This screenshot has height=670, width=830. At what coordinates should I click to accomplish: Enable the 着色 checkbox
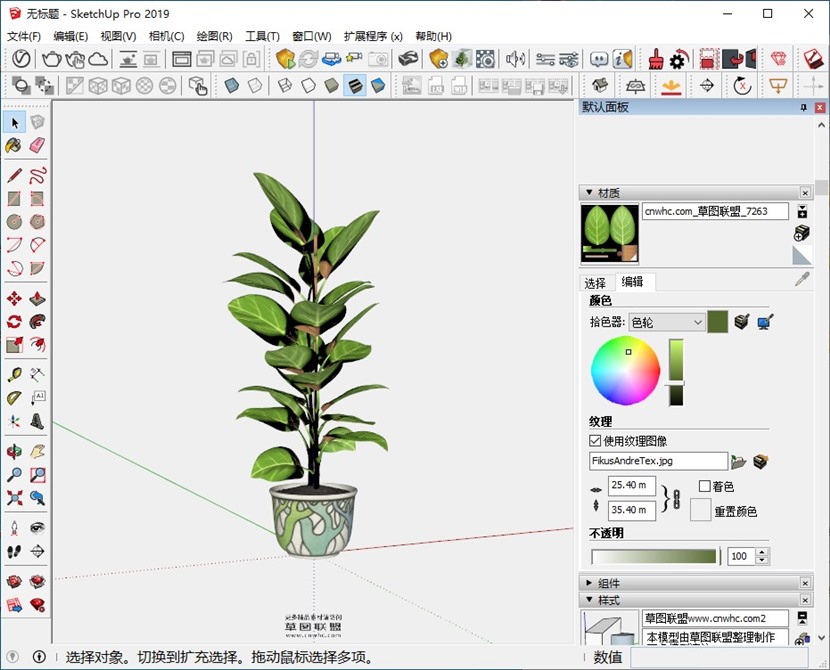click(x=704, y=486)
